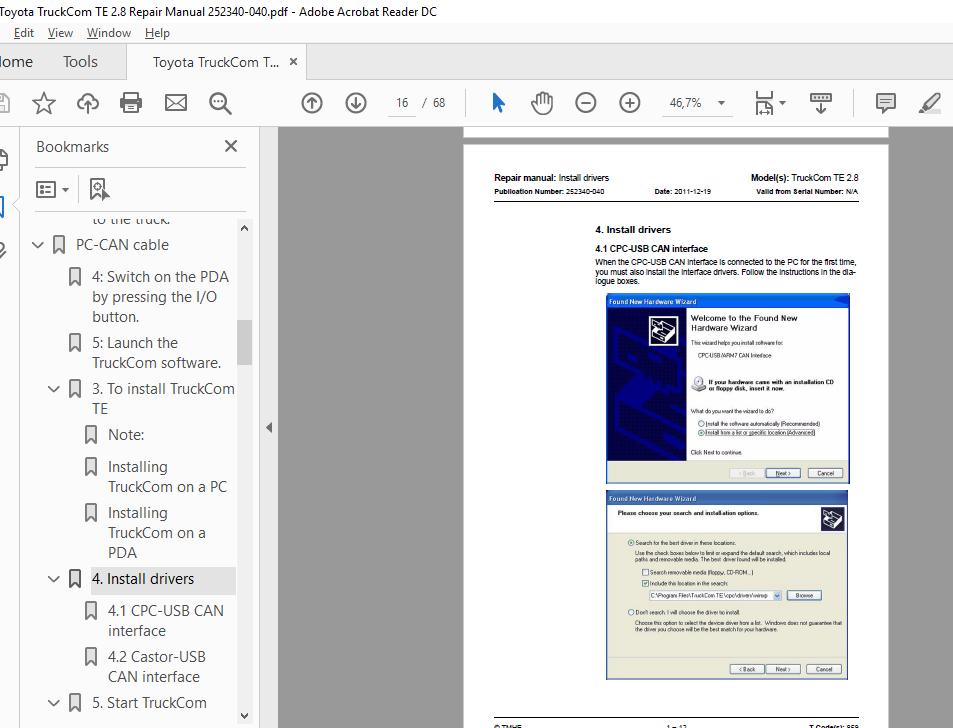Viewport: 953px width, 728px height.
Task: Open the Find text magnifier tool
Action: pyautogui.click(x=219, y=103)
